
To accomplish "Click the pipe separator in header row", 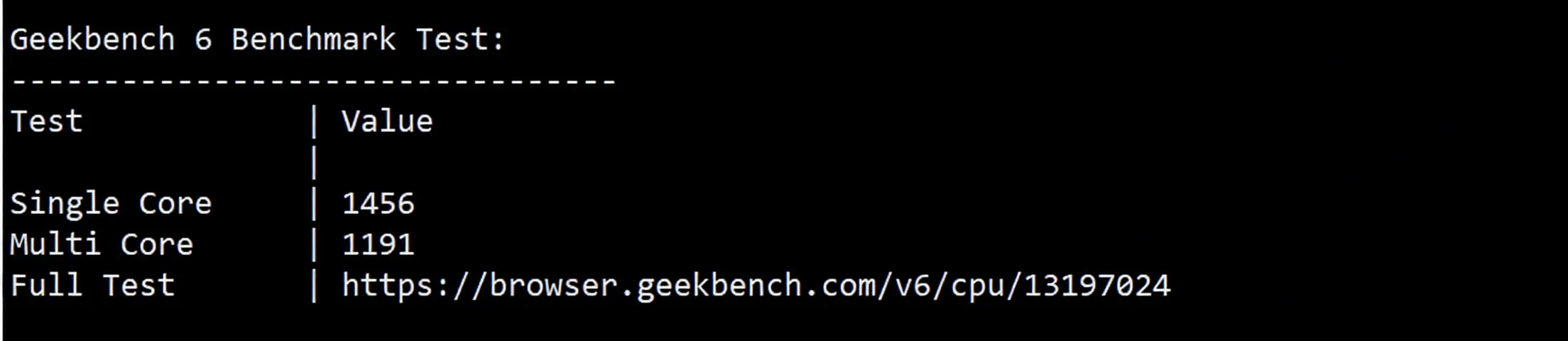I will [x=314, y=121].
